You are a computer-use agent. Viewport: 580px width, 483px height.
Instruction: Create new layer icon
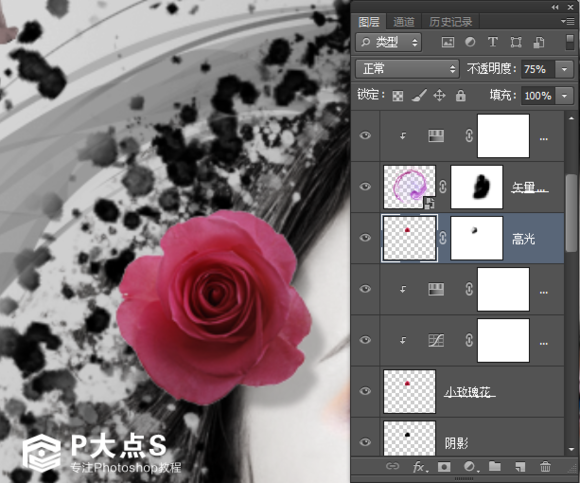tap(520, 467)
